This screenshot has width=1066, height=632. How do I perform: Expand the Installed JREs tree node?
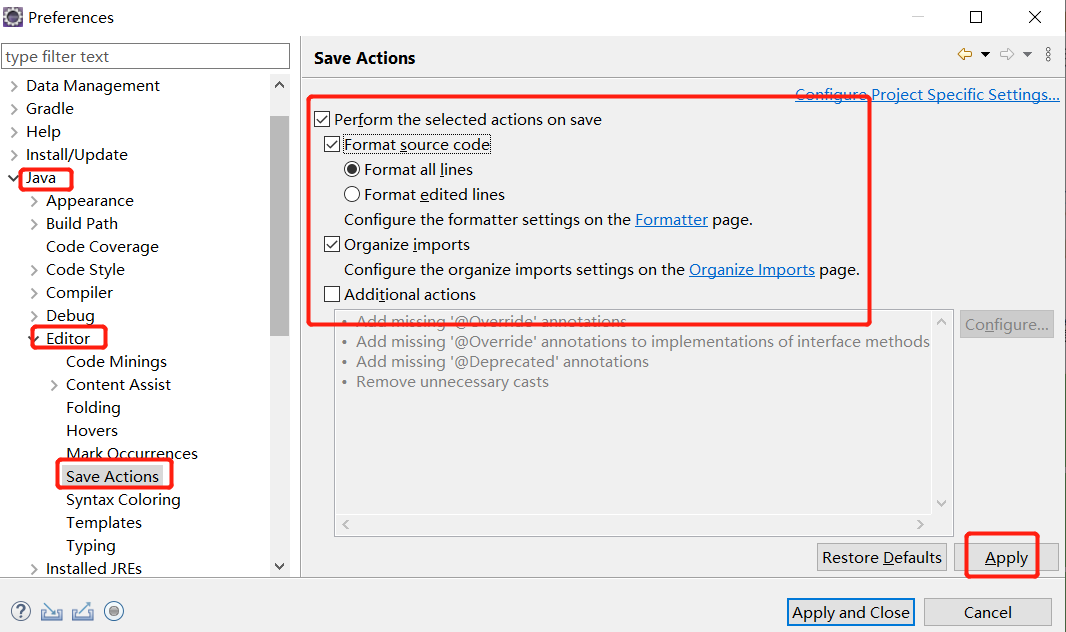point(34,569)
